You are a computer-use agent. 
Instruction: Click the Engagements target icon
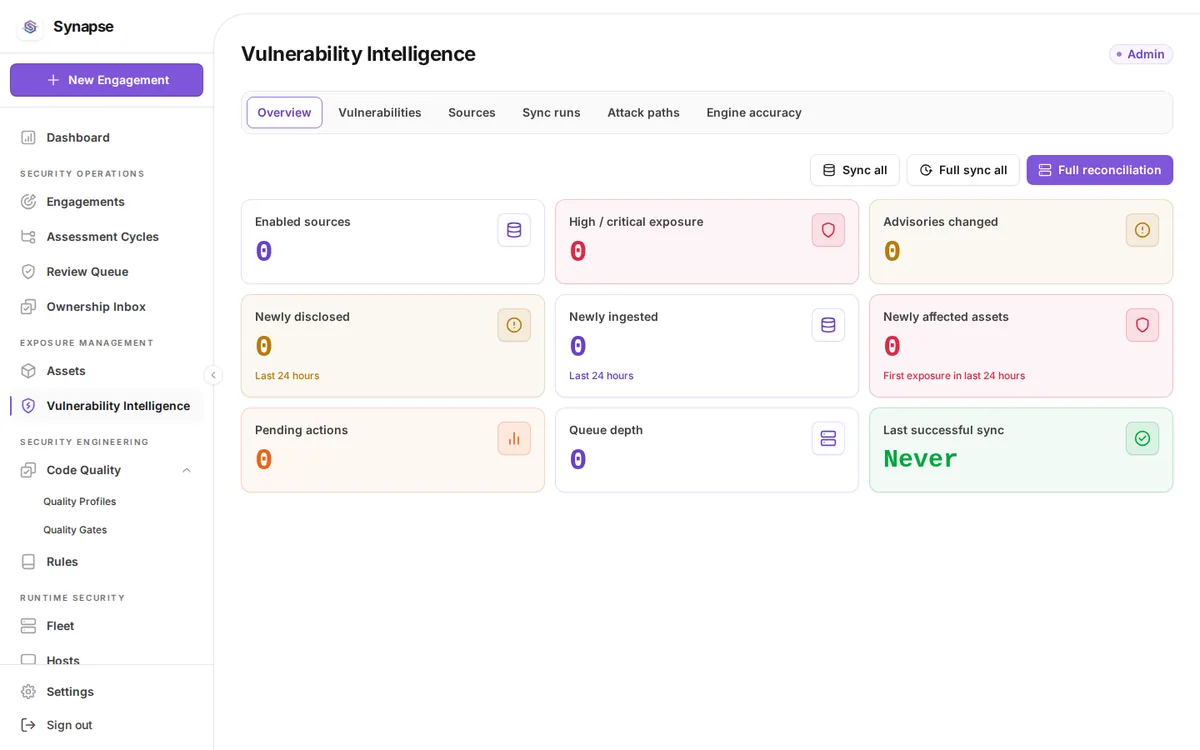click(x=28, y=201)
